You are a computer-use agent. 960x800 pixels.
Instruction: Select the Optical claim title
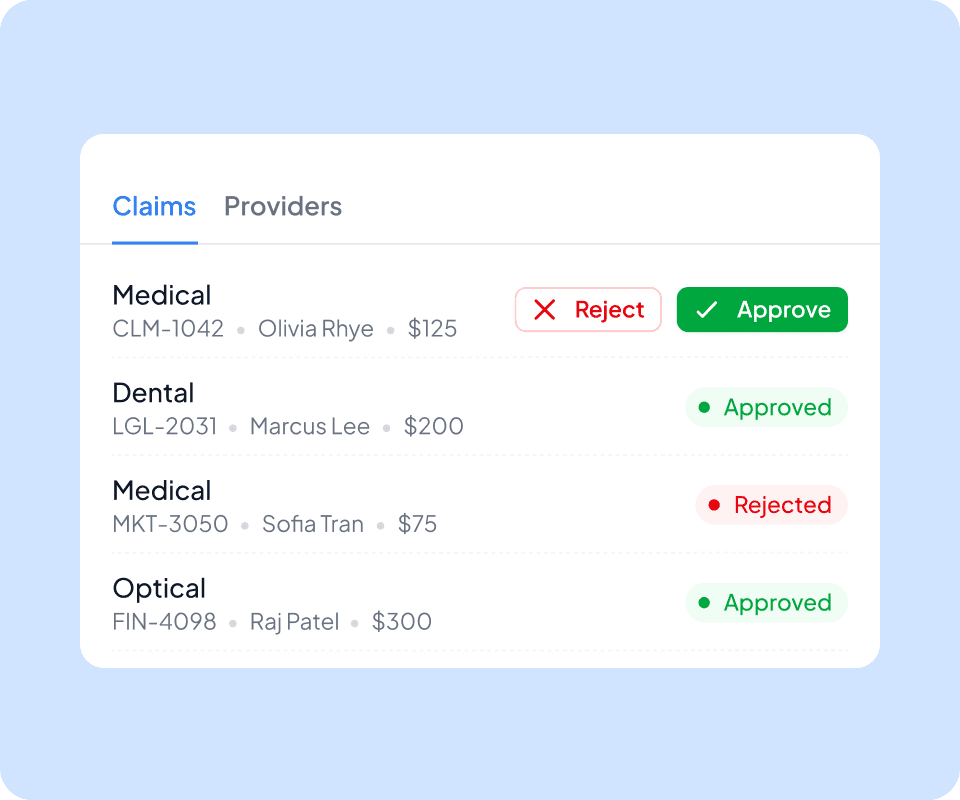pos(159,589)
